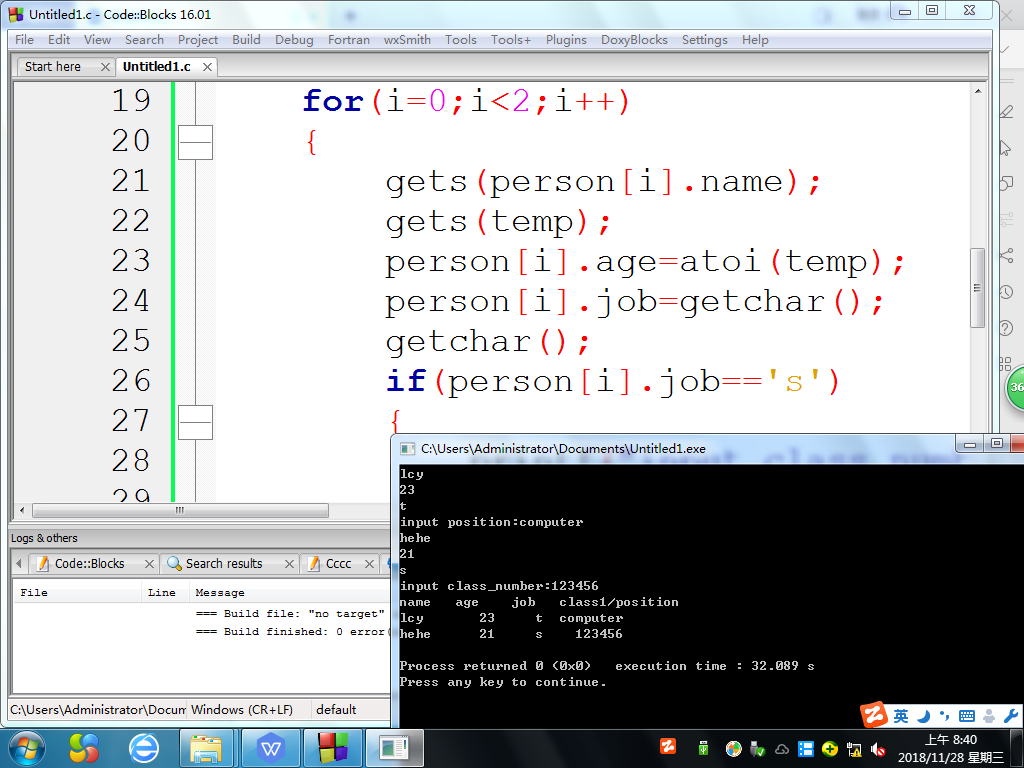Open the Debug menu
Screen dimensions: 1024x768
pyautogui.click(x=294, y=40)
